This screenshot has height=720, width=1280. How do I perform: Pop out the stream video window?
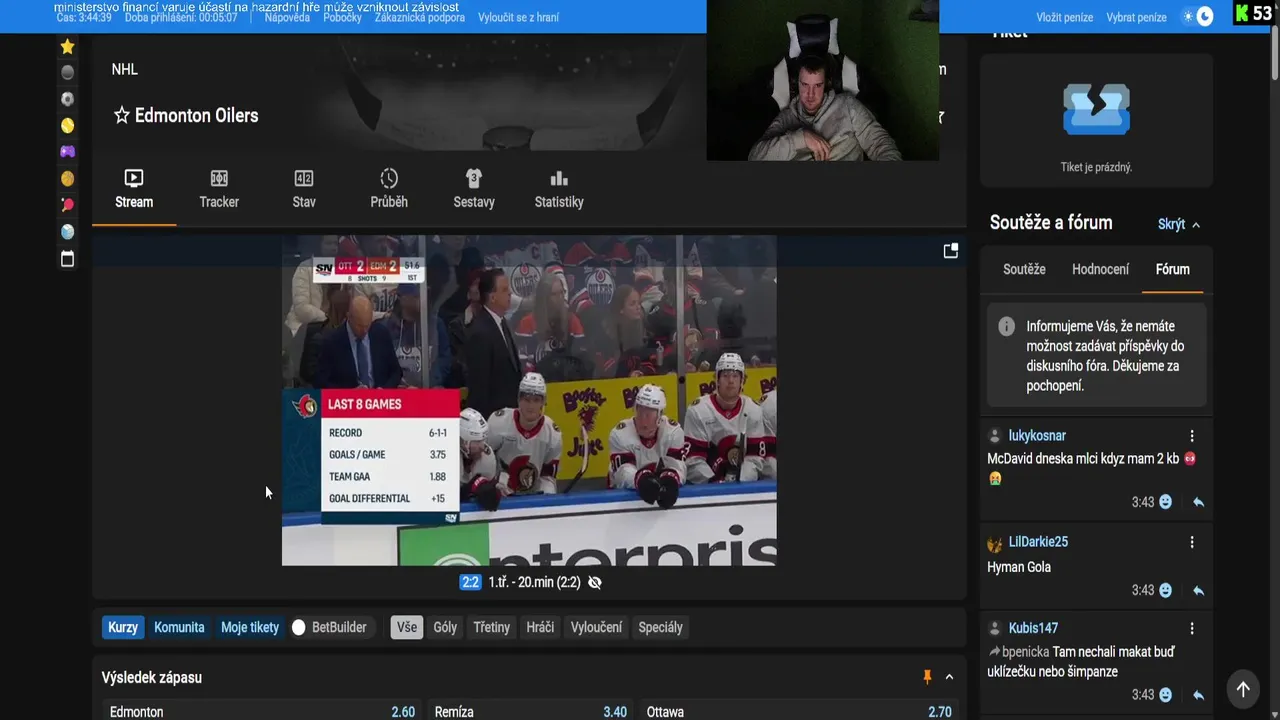click(951, 251)
